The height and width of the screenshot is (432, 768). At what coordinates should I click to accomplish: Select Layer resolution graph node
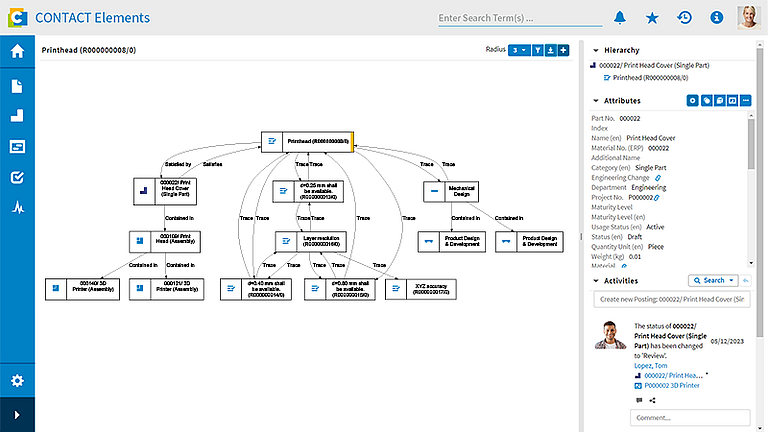[x=311, y=241]
